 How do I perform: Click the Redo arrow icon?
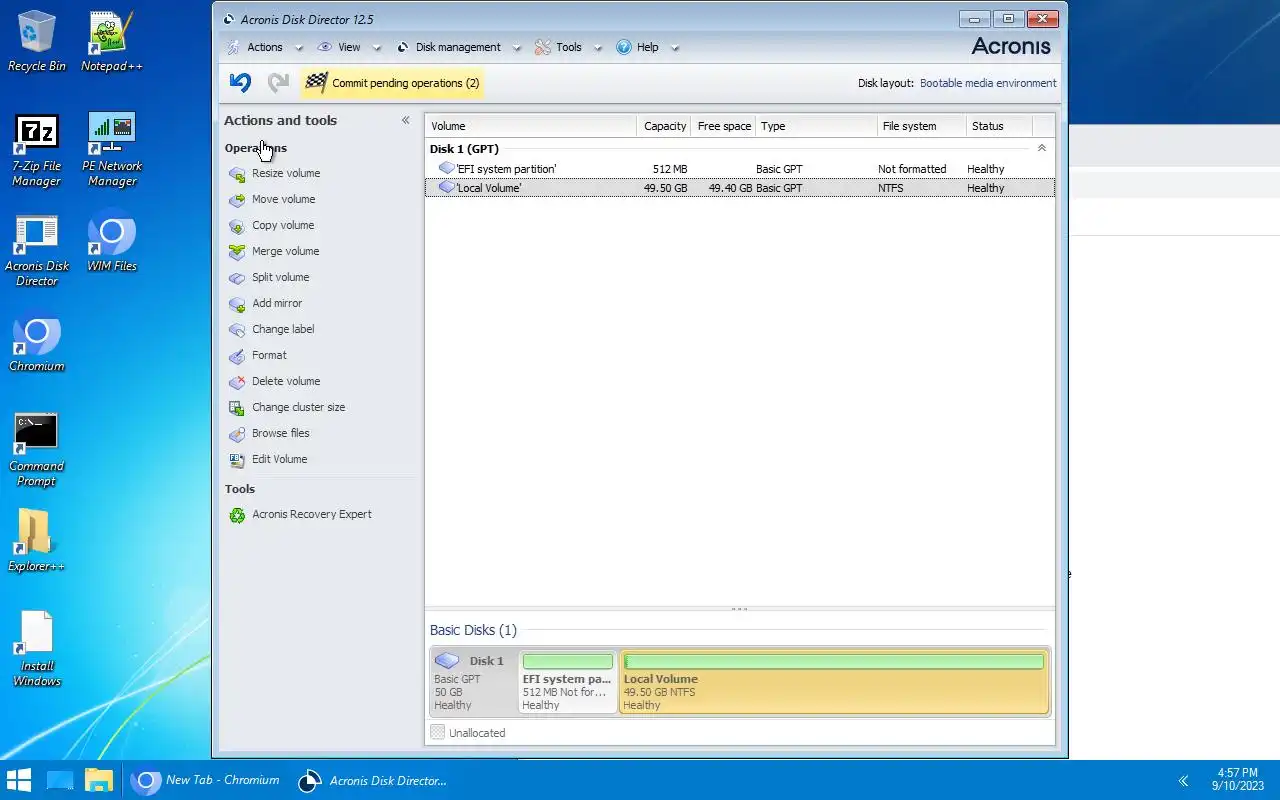click(x=278, y=83)
